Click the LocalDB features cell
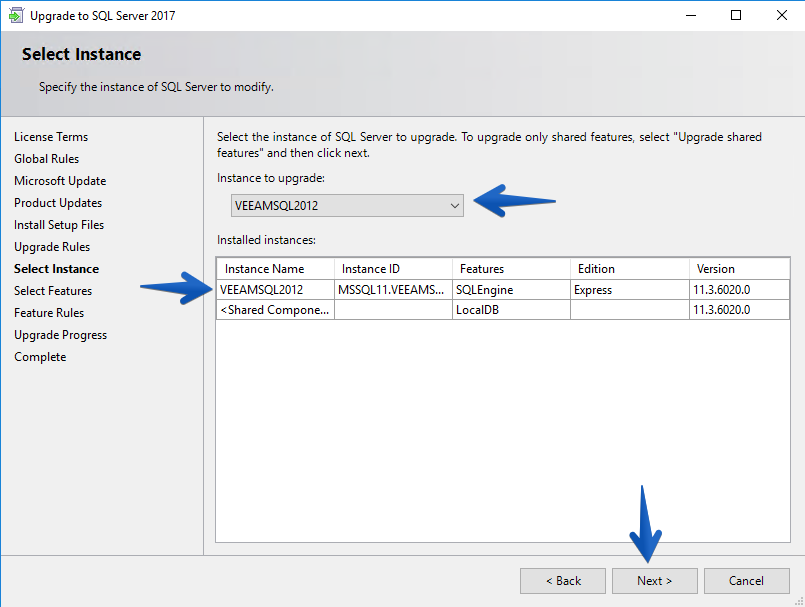The height and width of the screenshot is (607, 805). [x=511, y=310]
